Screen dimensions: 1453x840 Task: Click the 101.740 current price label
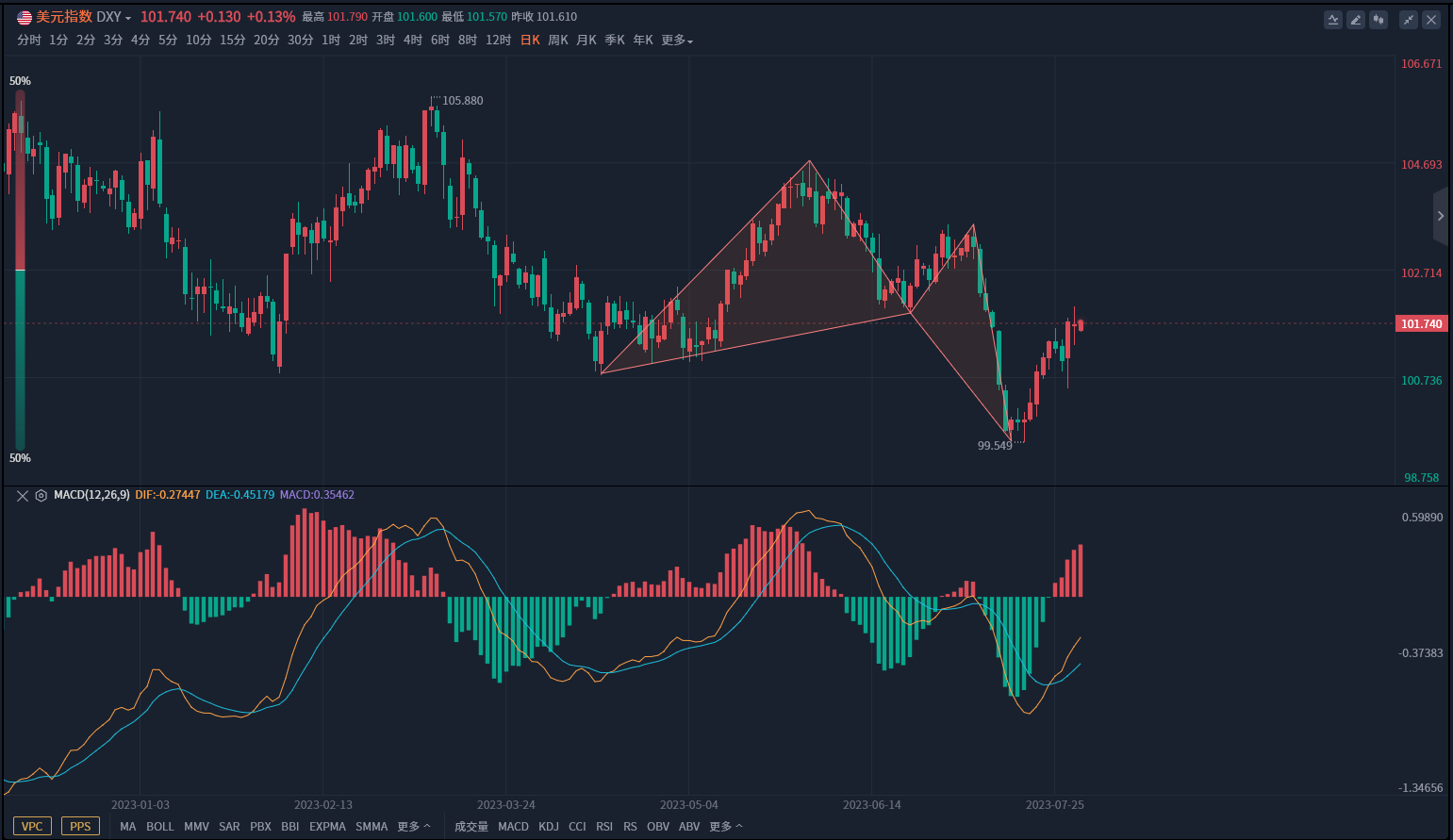tap(1421, 323)
